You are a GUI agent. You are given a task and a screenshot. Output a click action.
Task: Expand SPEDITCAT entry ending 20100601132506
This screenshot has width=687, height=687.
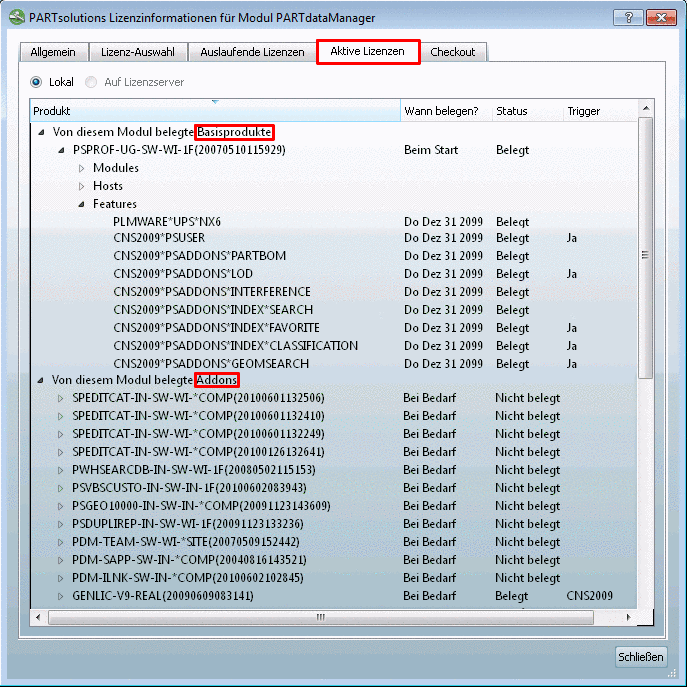(60, 398)
